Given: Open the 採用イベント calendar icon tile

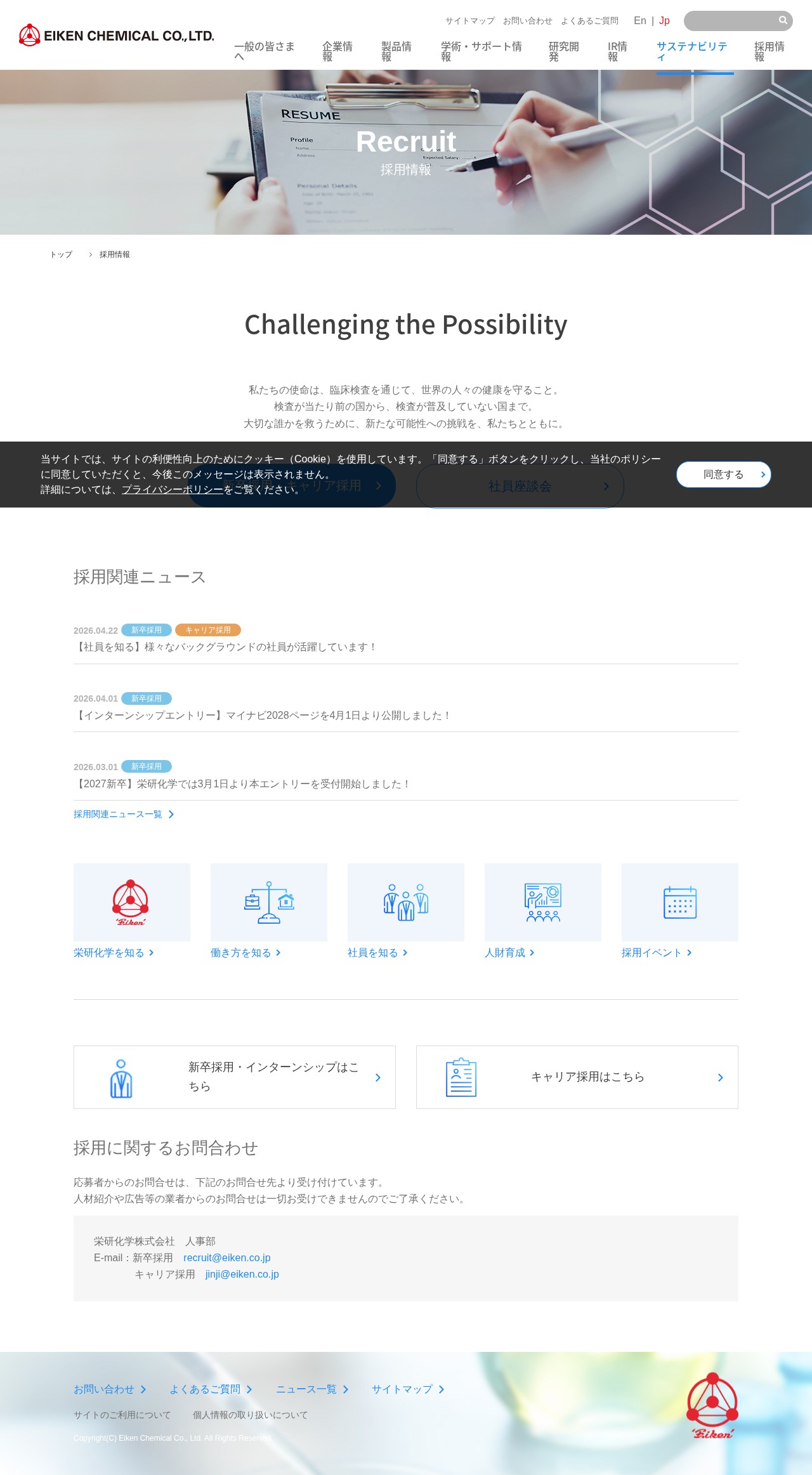Looking at the screenshot, I should click(680, 902).
